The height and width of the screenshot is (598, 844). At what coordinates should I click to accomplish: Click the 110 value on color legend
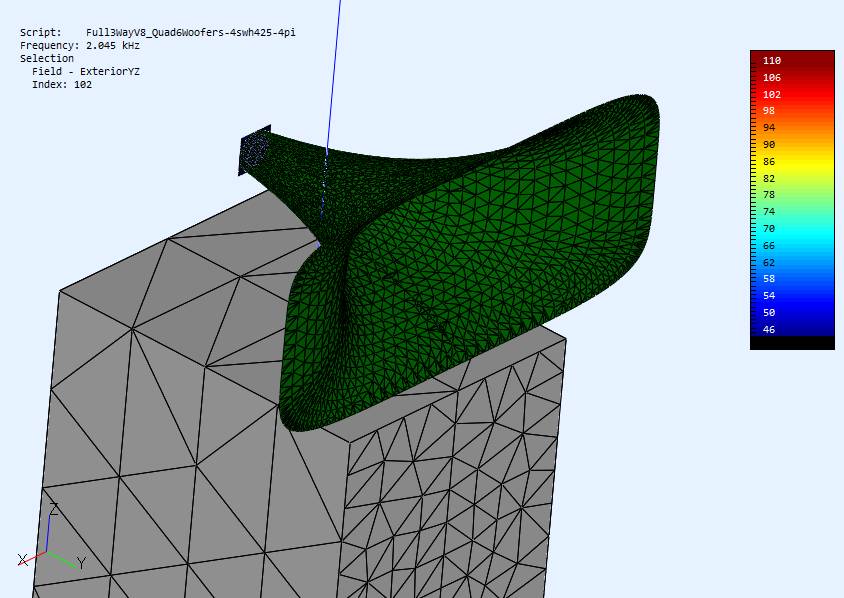pyautogui.click(x=771, y=60)
